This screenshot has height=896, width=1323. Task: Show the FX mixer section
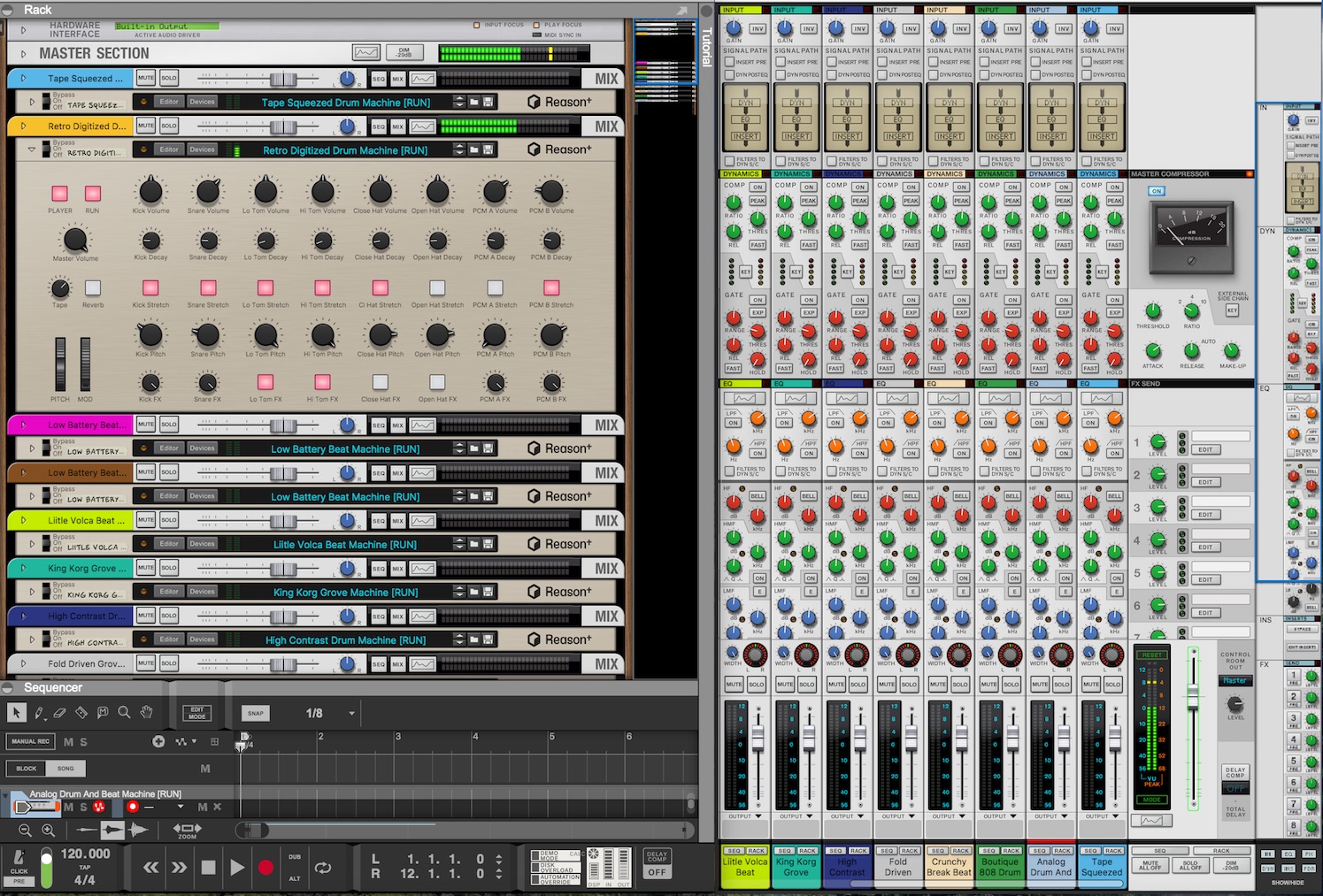click(1311, 854)
